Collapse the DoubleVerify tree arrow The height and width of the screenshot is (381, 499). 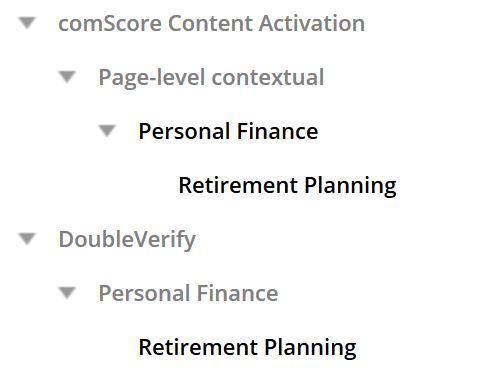(27, 239)
